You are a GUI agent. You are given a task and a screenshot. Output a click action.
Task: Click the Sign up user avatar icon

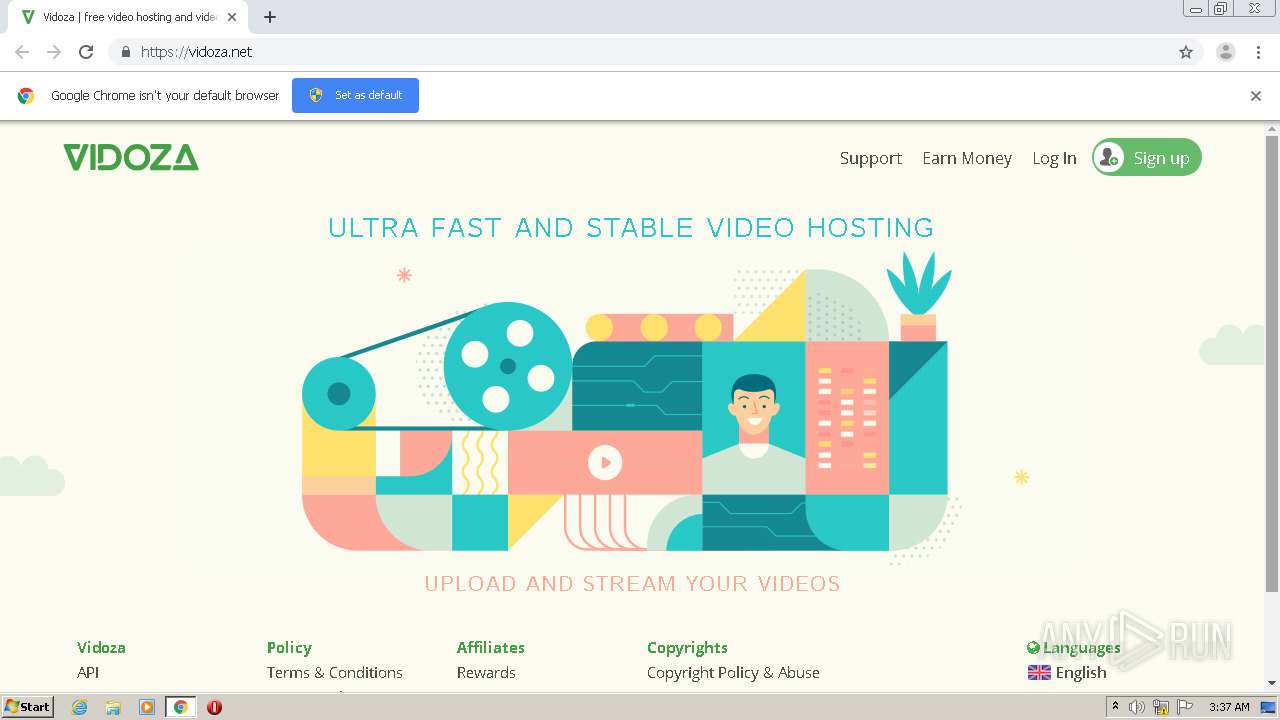[x=1109, y=157]
